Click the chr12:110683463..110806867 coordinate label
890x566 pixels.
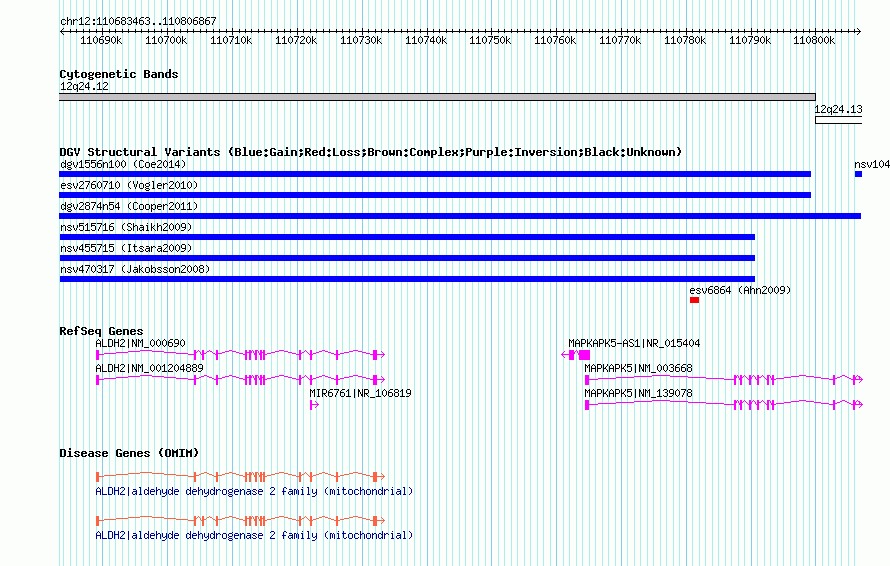pos(138,21)
